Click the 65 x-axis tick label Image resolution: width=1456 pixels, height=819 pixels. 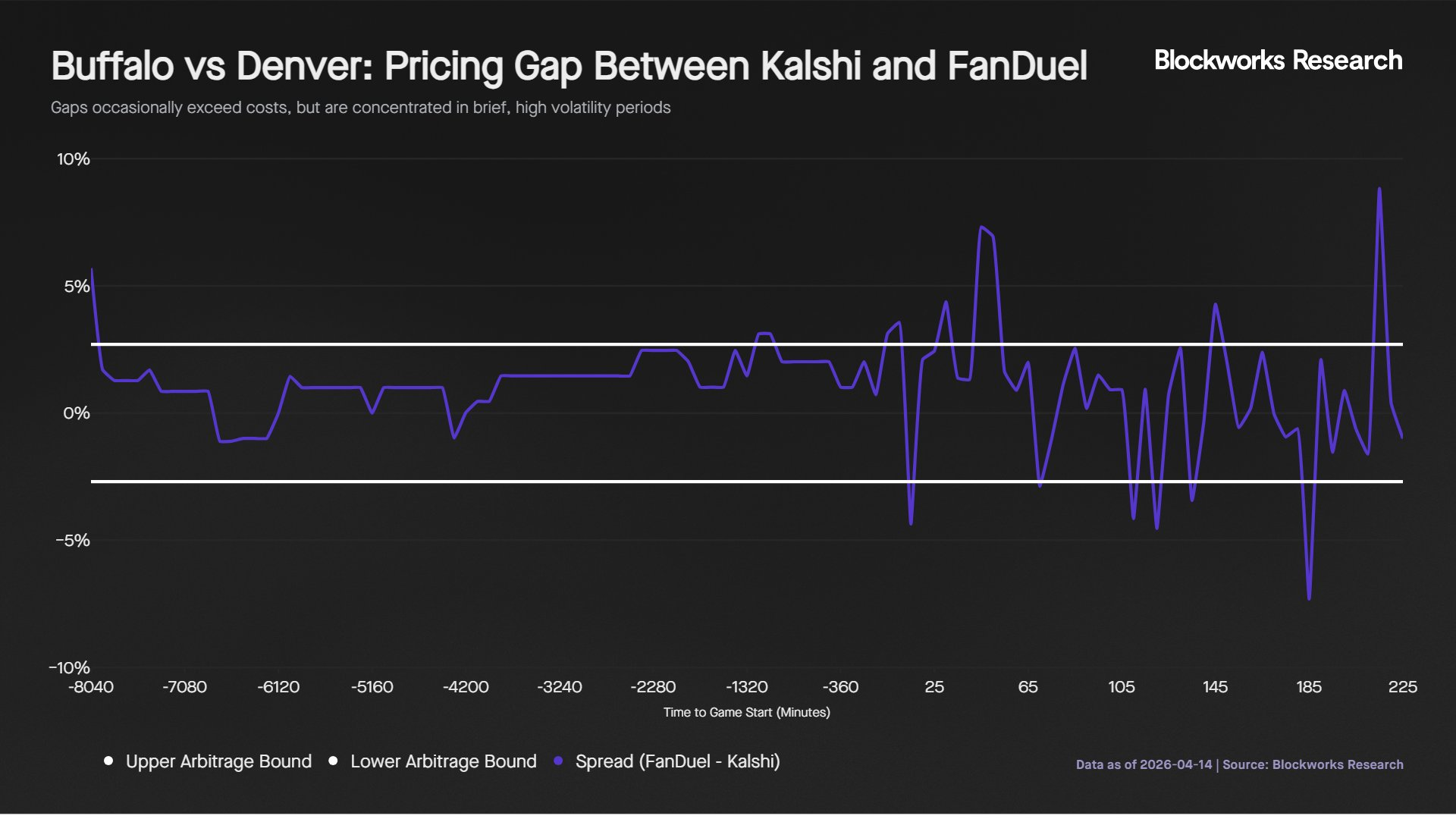pyautogui.click(x=1028, y=687)
